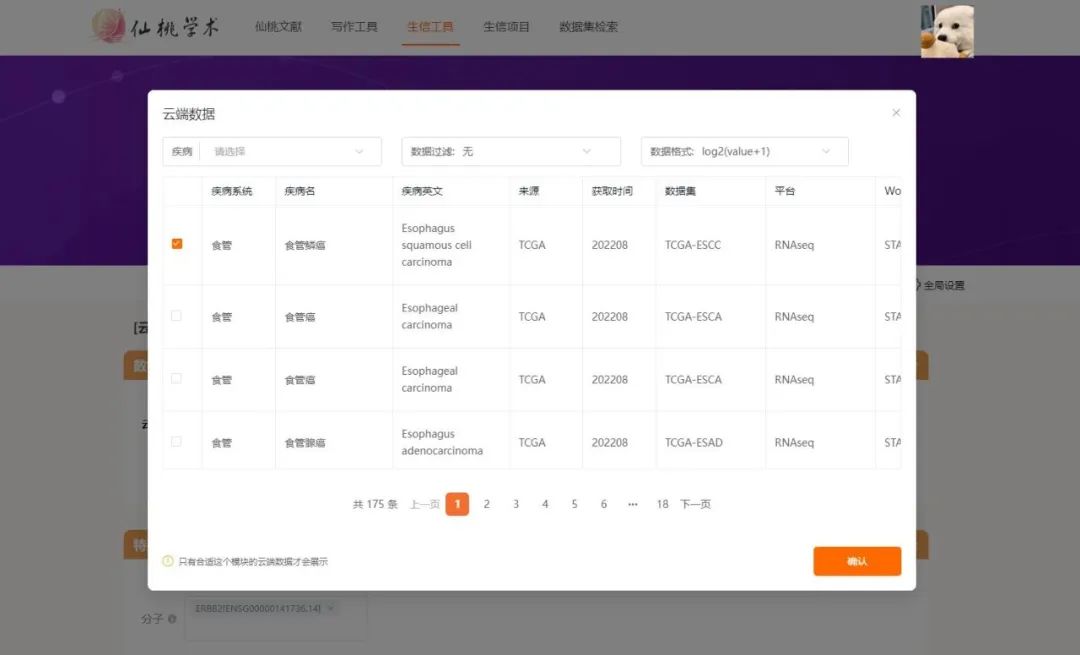
Task: Click the help icon next to 分子
Action: coord(172,618)
